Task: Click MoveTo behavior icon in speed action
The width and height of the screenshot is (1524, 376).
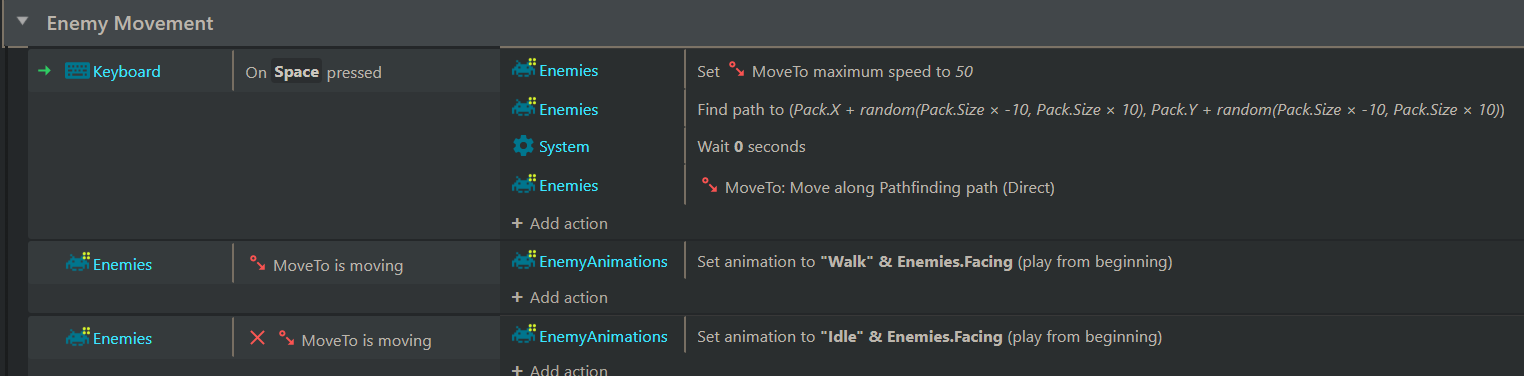Action: point(736,71)
